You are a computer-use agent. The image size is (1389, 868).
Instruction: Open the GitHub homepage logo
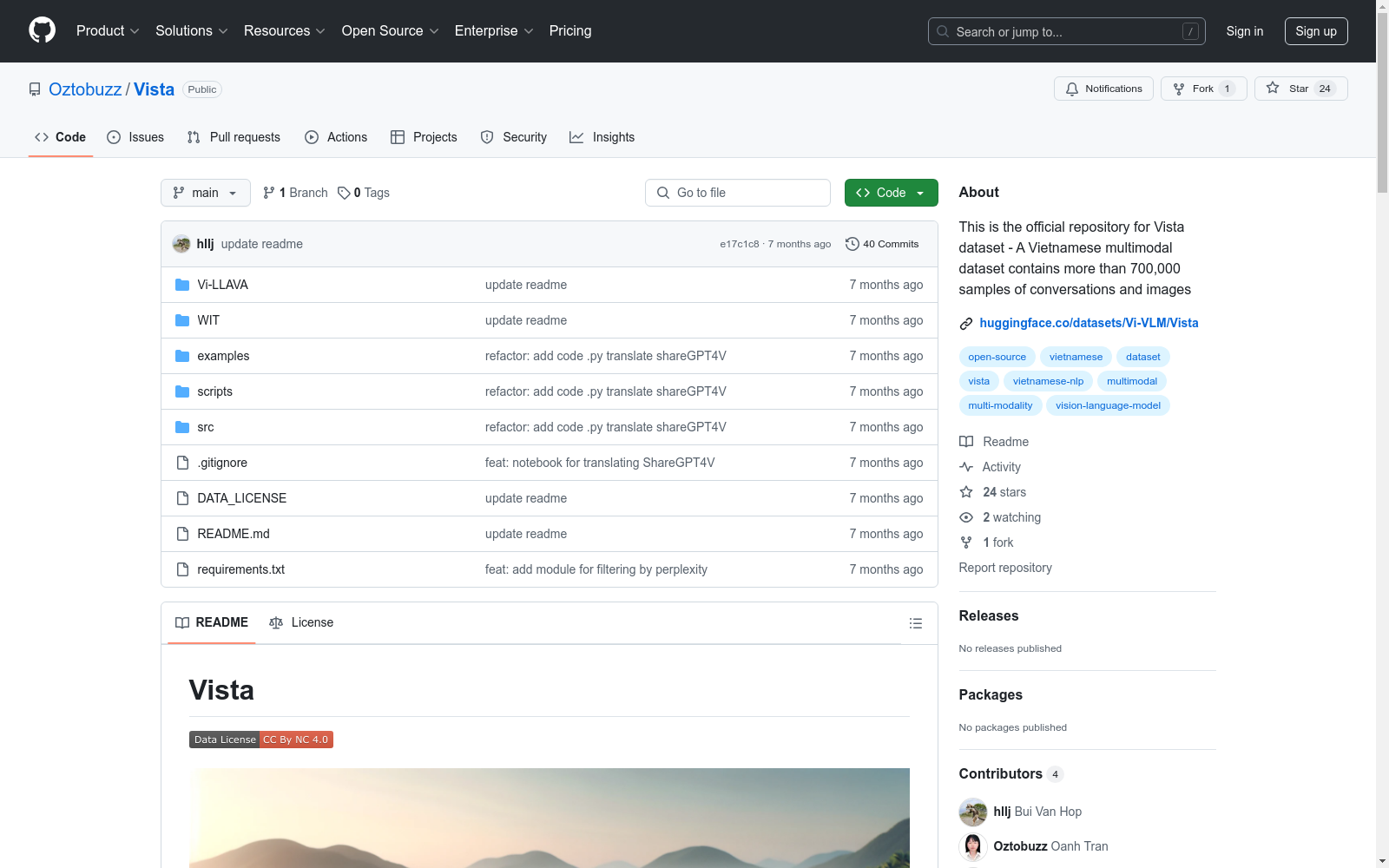[42, 30]
